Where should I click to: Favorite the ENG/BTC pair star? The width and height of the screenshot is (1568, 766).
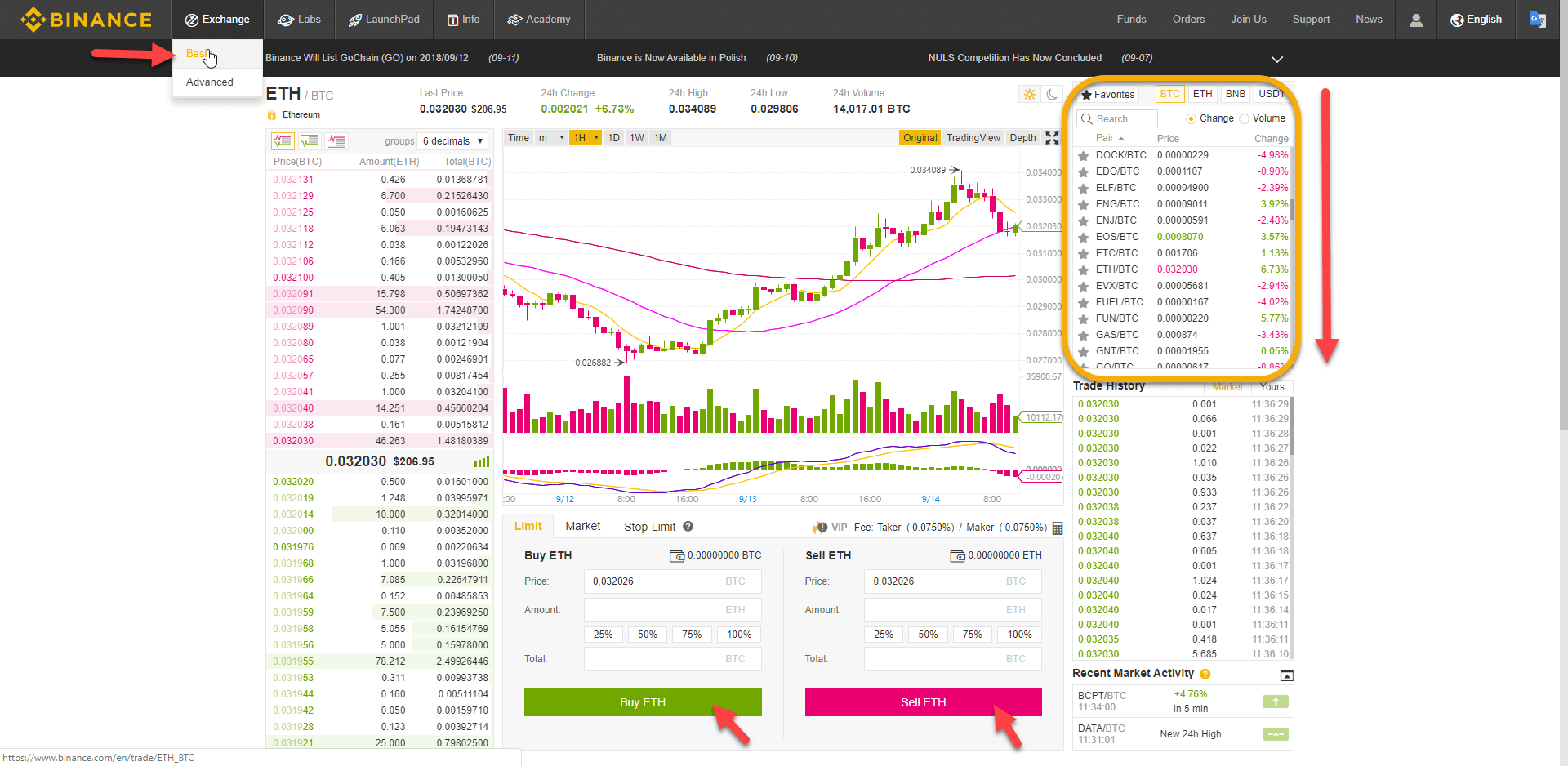(1083, 204)
